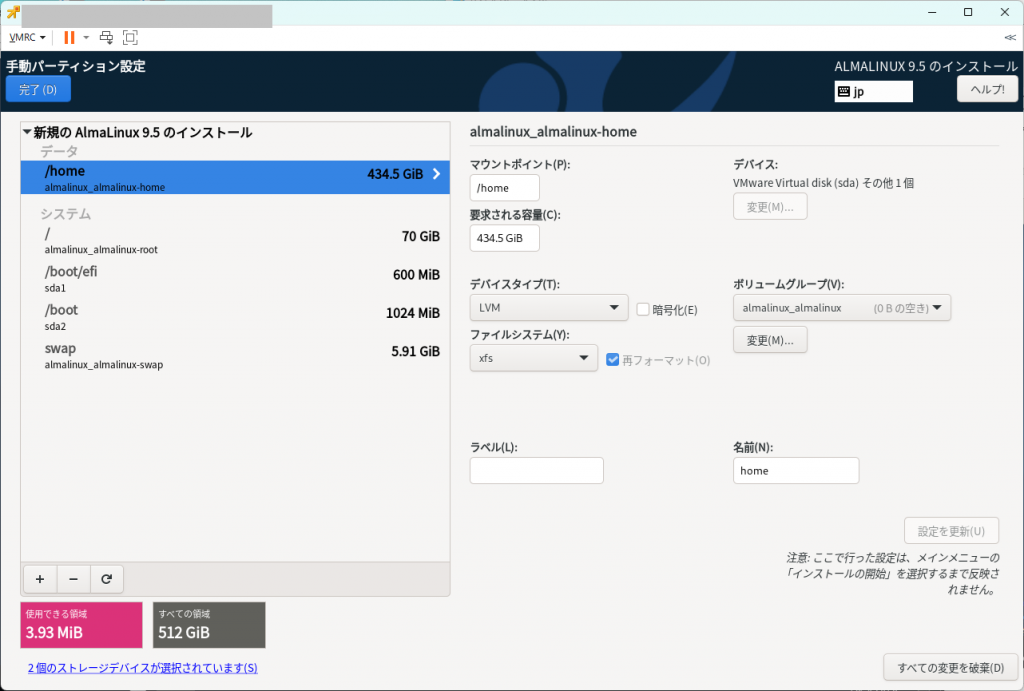
Task: Click 変更(M)... under ボリュームグループ
Action: point(770,340)
